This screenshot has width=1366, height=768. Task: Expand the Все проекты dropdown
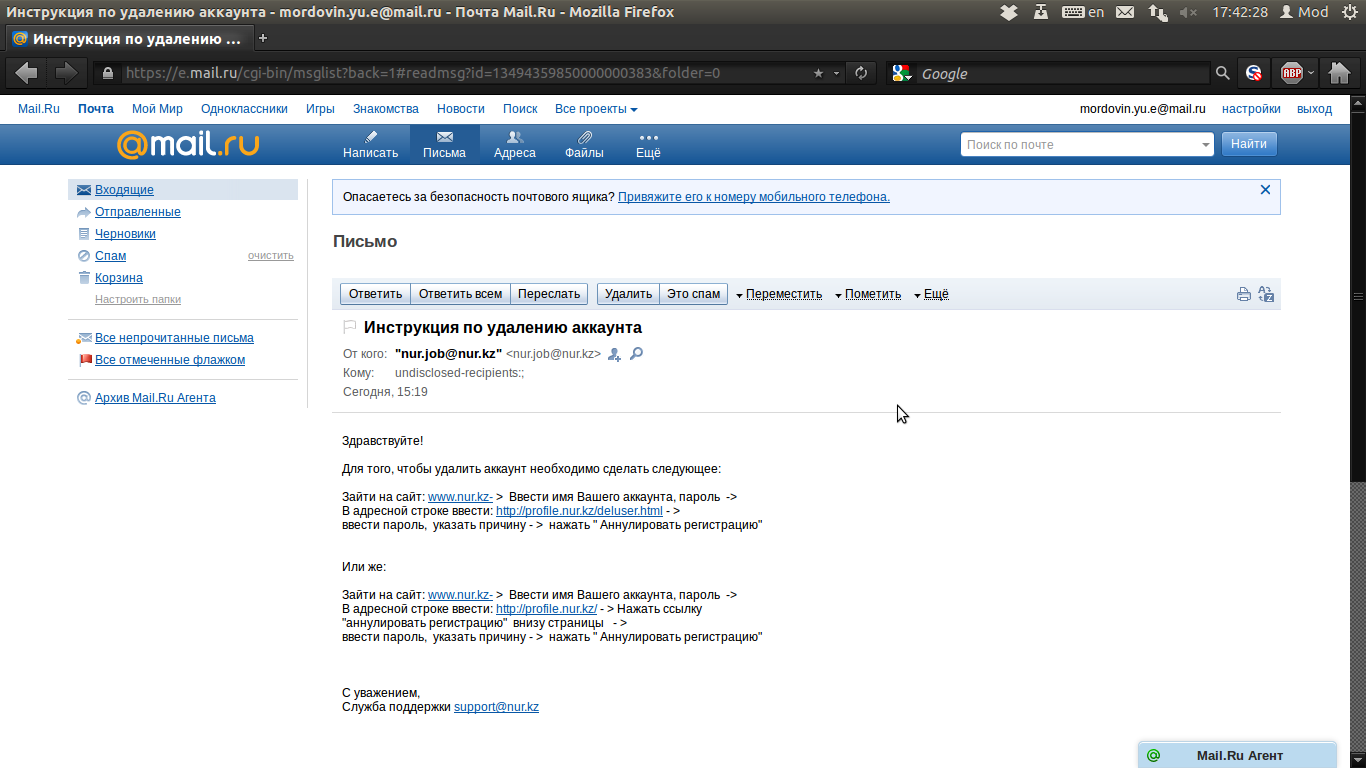click(596, 109)
